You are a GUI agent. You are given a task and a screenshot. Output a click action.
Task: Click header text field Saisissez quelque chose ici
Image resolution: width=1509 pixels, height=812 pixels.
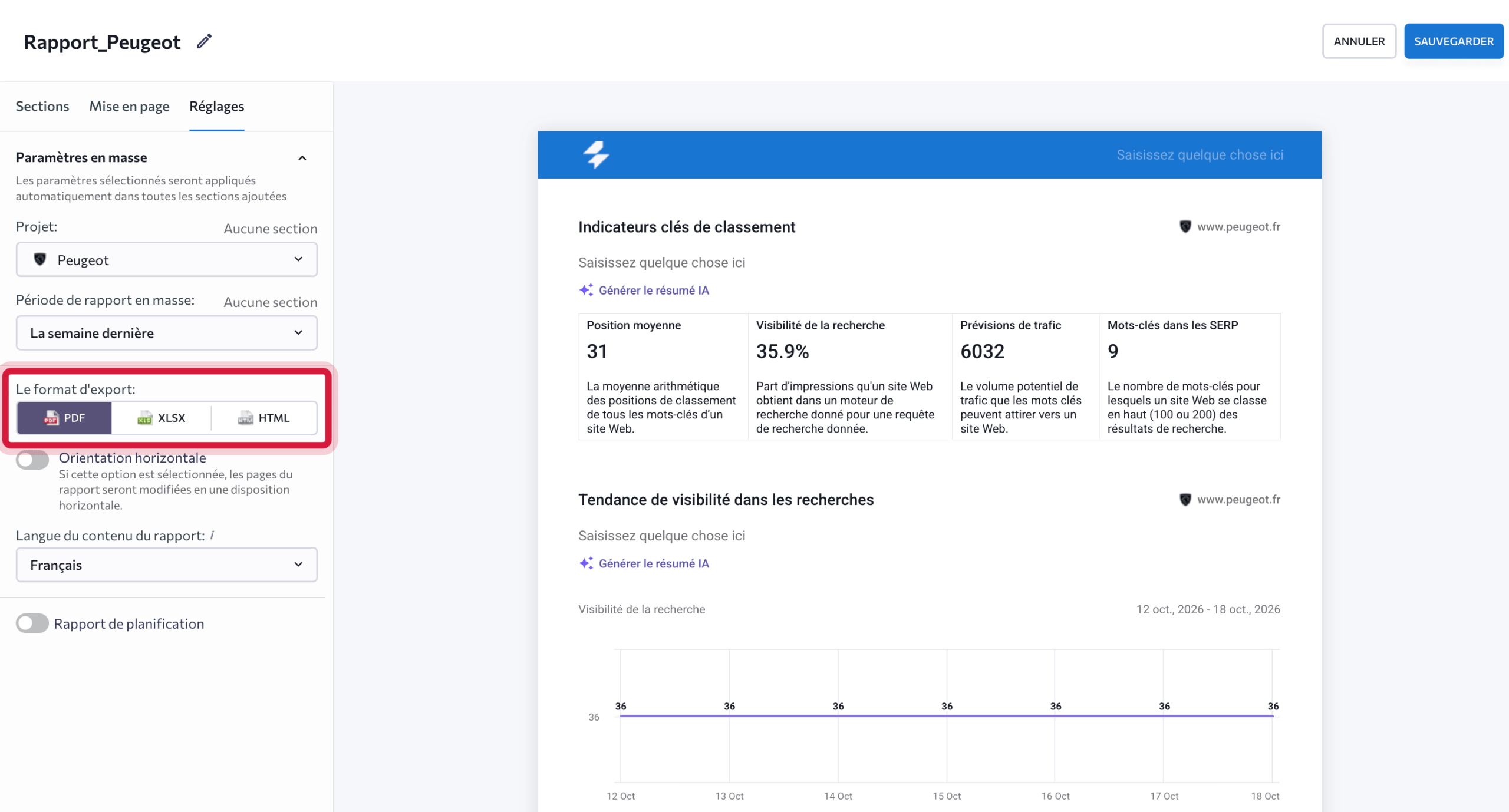click(1200, 154)
